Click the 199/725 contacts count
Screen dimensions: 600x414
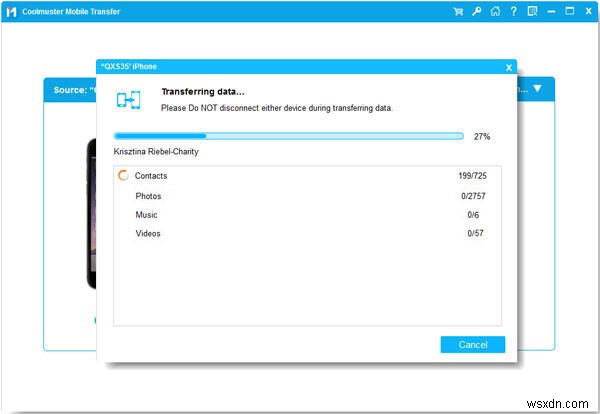tap(472, 176)
